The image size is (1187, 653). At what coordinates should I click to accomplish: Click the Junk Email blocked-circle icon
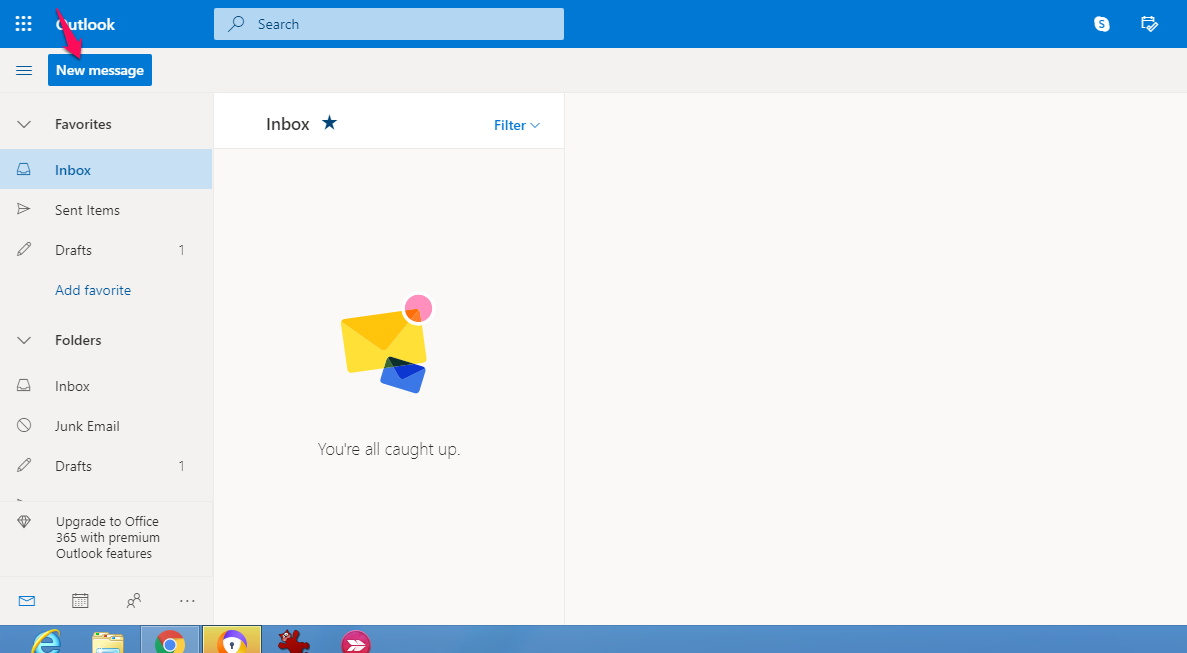(x=24, y=425)
